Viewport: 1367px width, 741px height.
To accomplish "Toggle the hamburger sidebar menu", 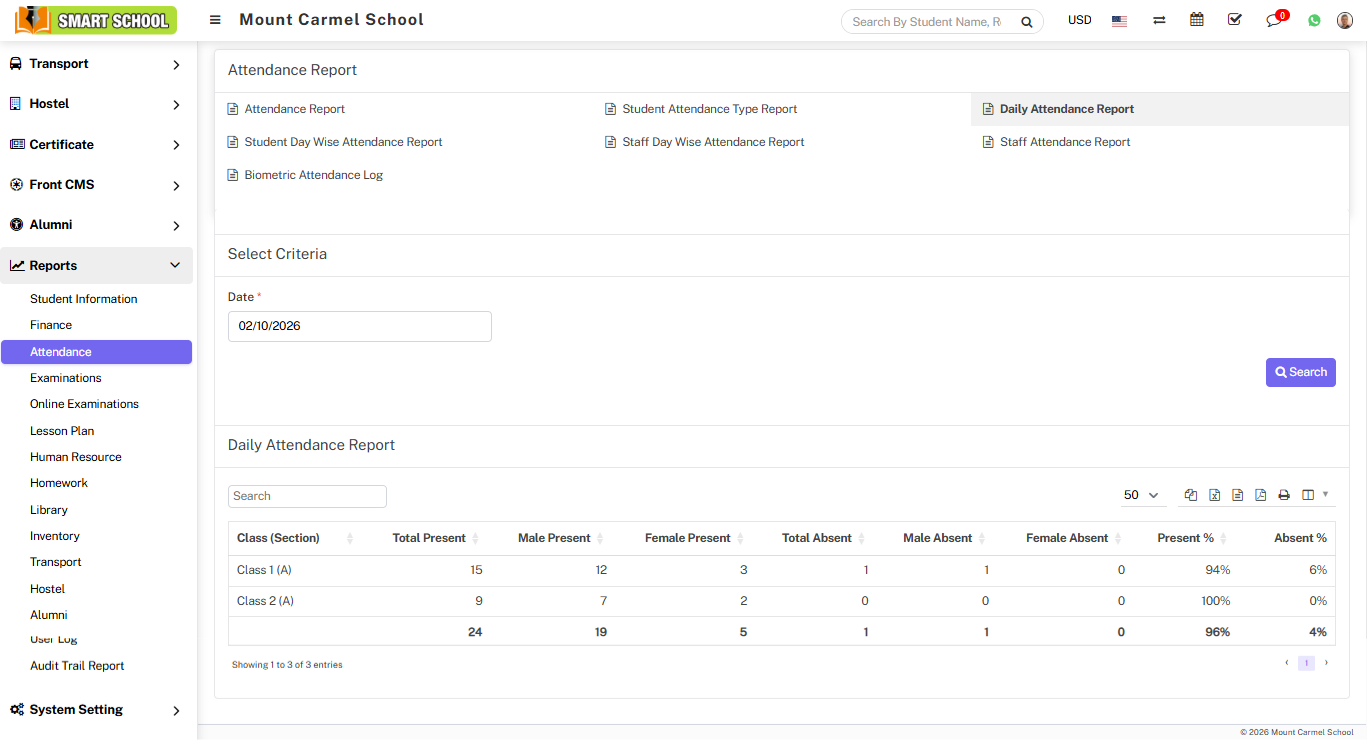I will pyautogui.click(x=215, y=20).
